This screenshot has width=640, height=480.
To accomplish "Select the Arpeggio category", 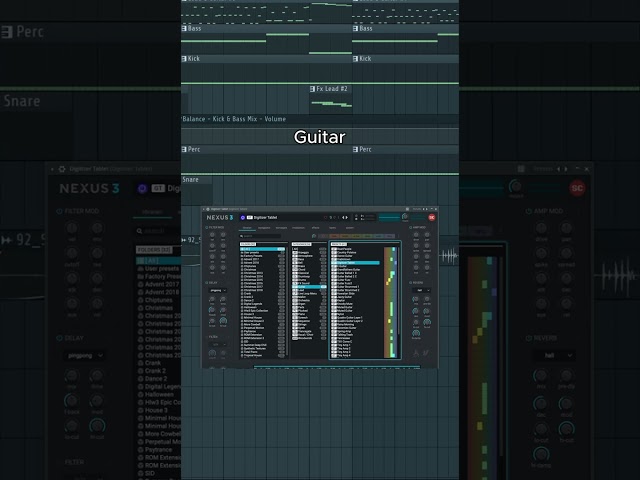I will pyautogui.click(x=309, y=253).
